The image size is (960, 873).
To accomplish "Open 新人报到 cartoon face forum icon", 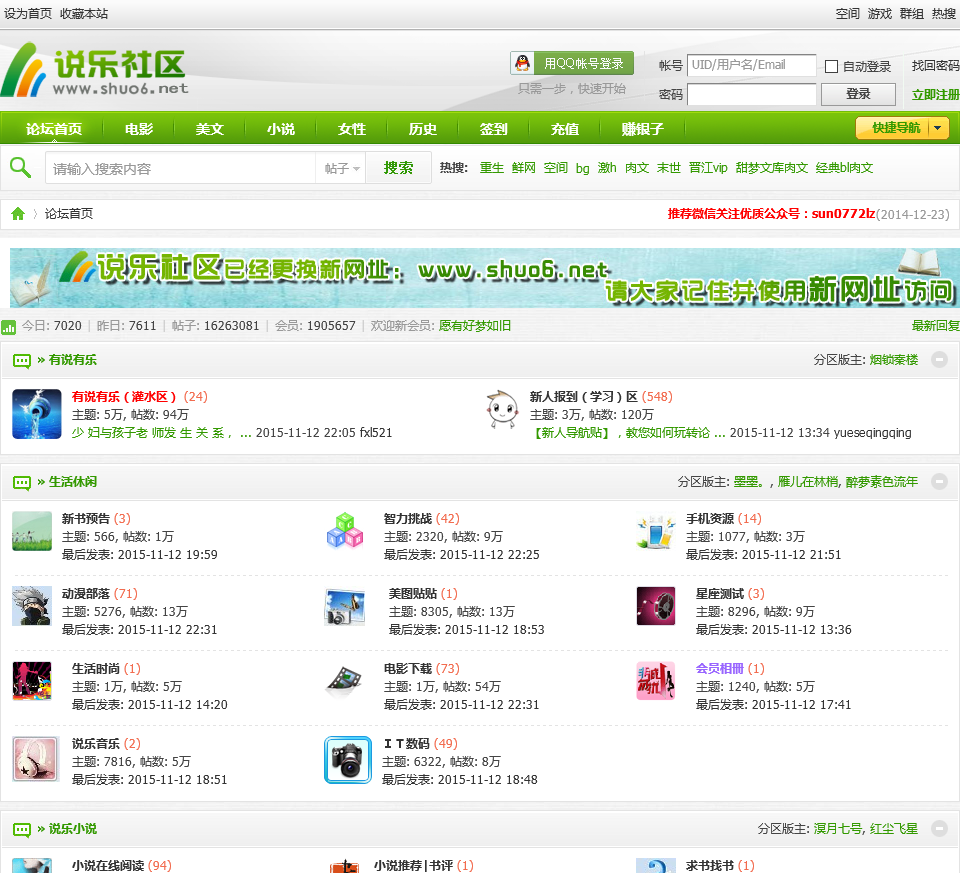I will tap(502, 410).
